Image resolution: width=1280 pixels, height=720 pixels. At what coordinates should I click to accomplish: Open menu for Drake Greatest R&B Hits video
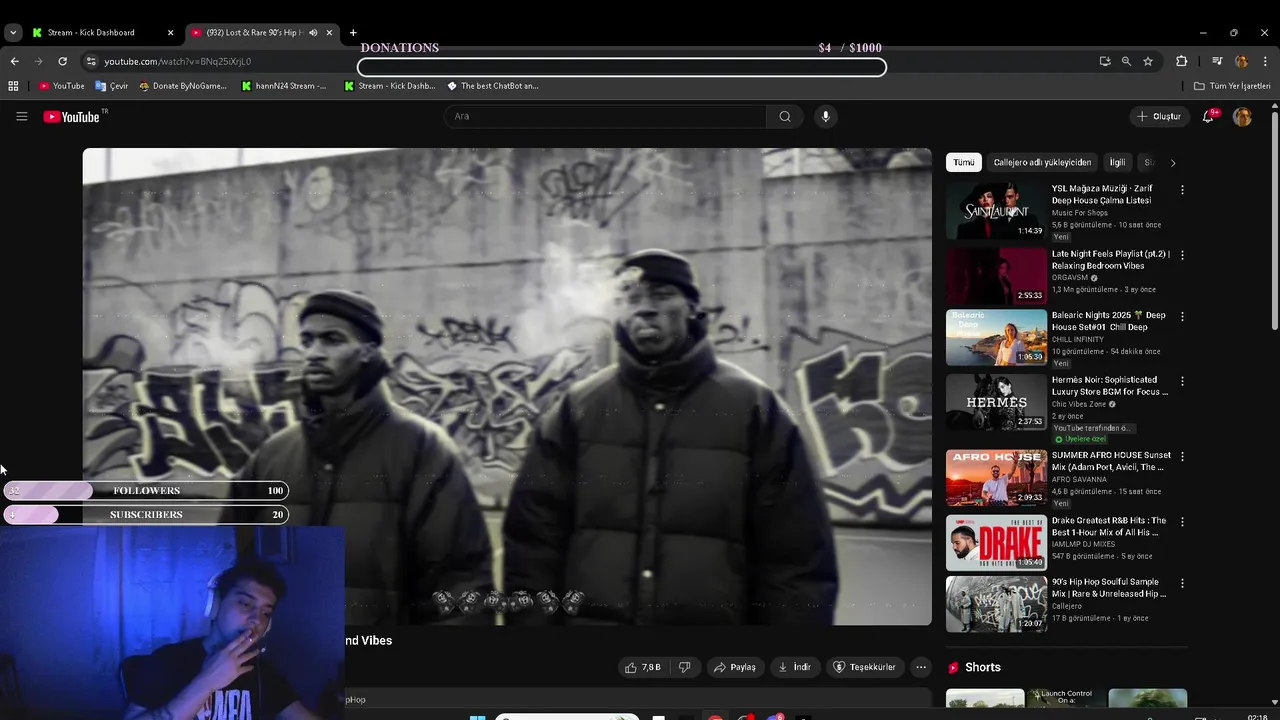[1182, 522]
